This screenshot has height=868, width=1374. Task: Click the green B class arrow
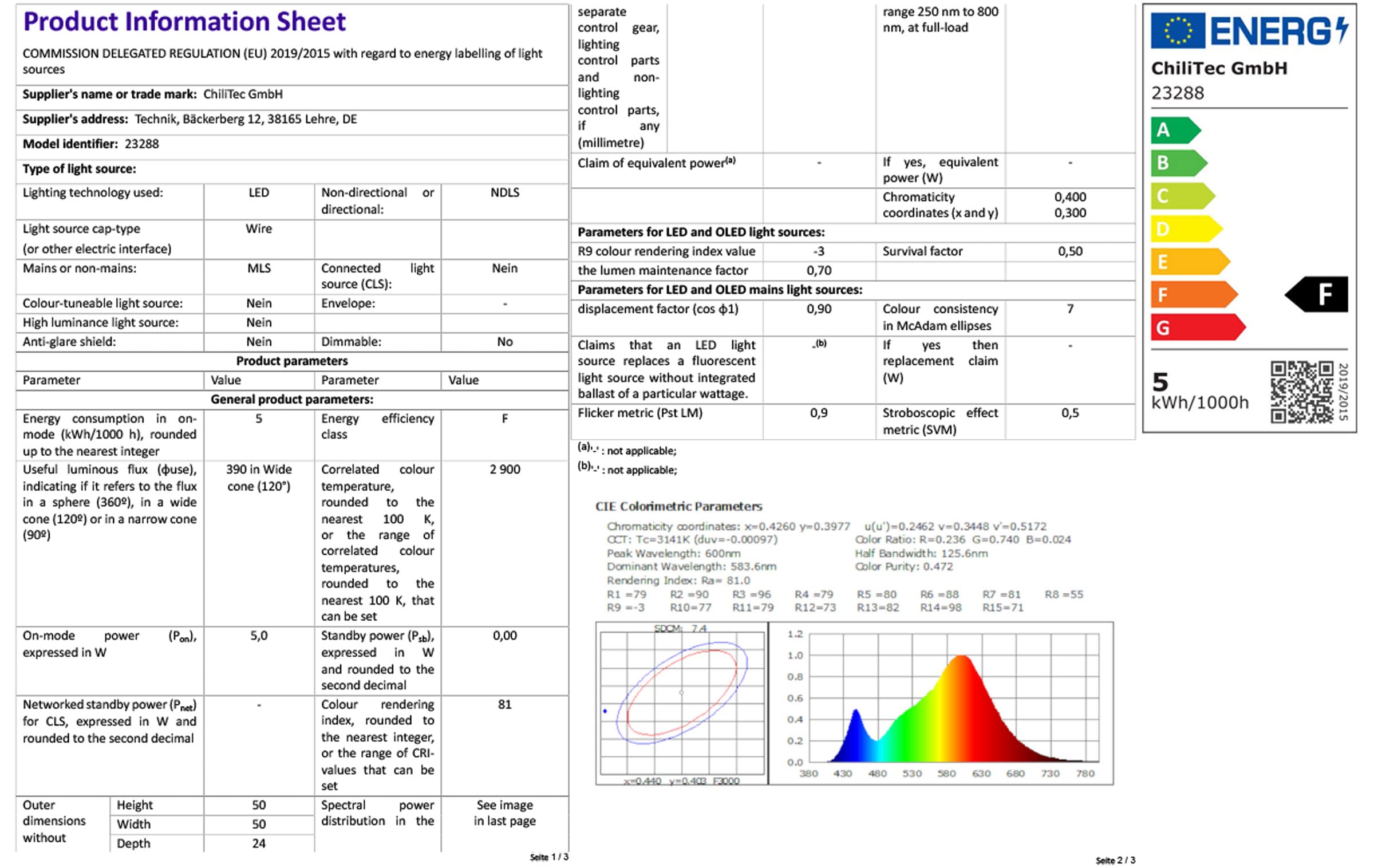pos(1176,163)
